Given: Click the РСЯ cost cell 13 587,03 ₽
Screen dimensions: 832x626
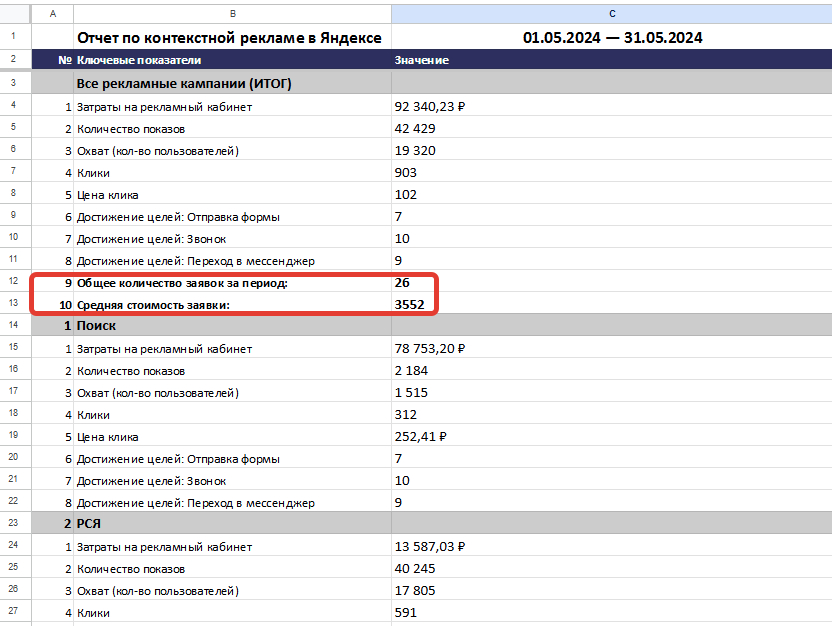Looking at the screenshot, I should coord(612,546).
